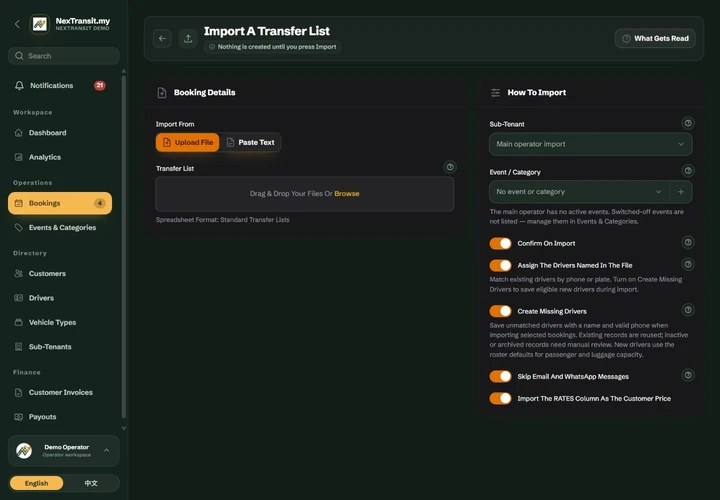Open Events & Categories in the sidebar
Image resolution: width=720 pixels, height=500 pixels.
[x=60, y=227]
